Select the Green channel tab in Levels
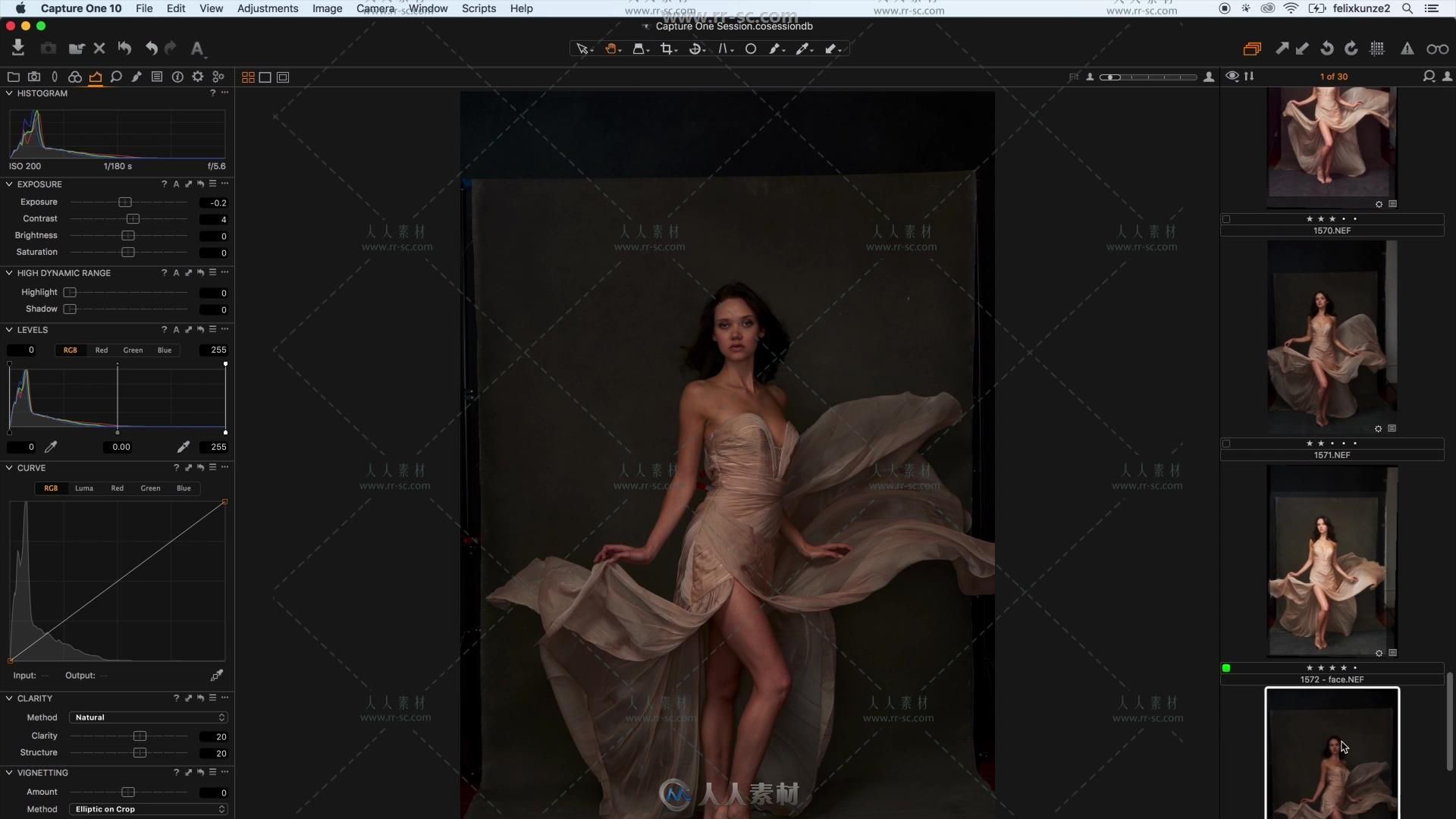Image resolution: width=1456 pixels, height=819 pixels. tap(133, 350)
